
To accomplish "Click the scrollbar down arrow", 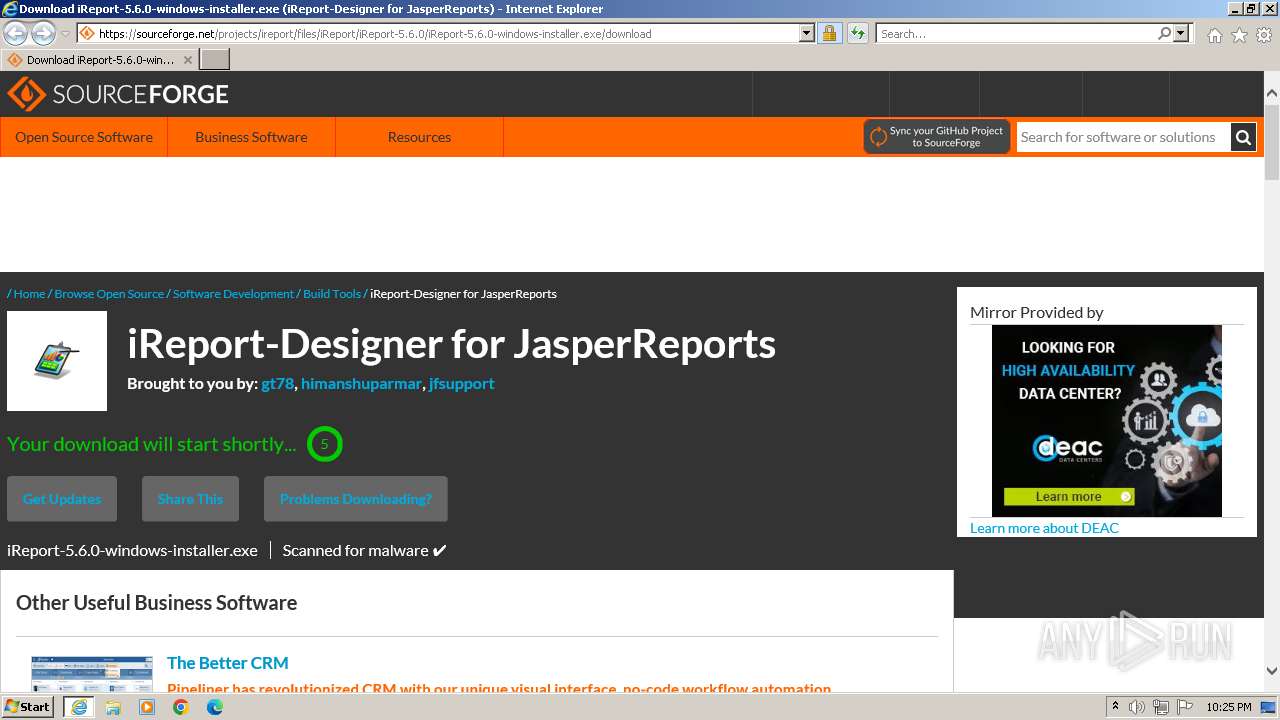I will pyautogui.click(x=1272, y=671).
